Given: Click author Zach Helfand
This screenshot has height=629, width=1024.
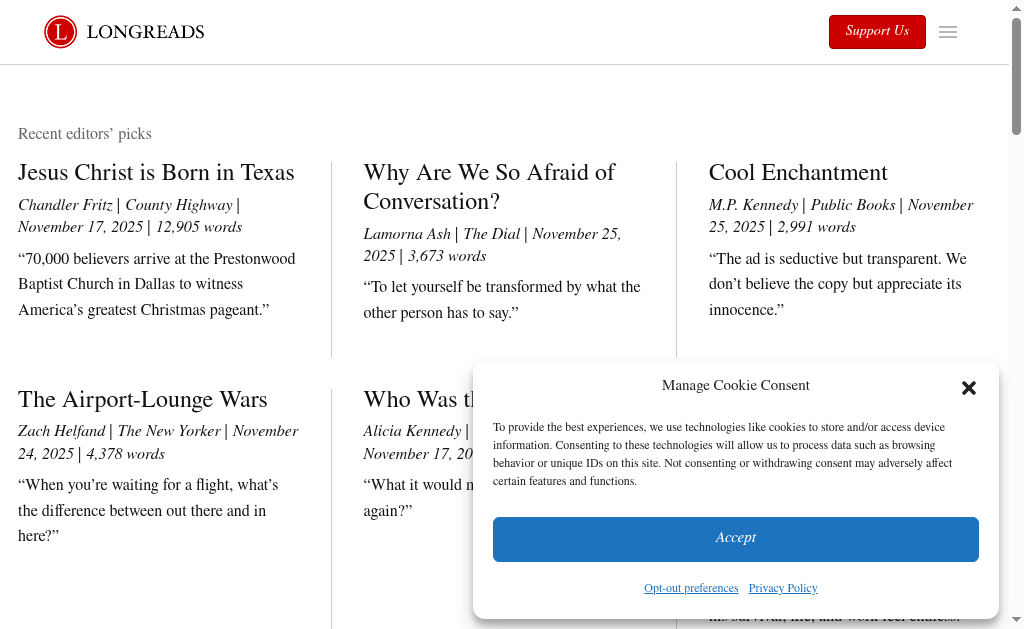Looking at the screenshot, I should pyautogui.click(x=61, y=432).
